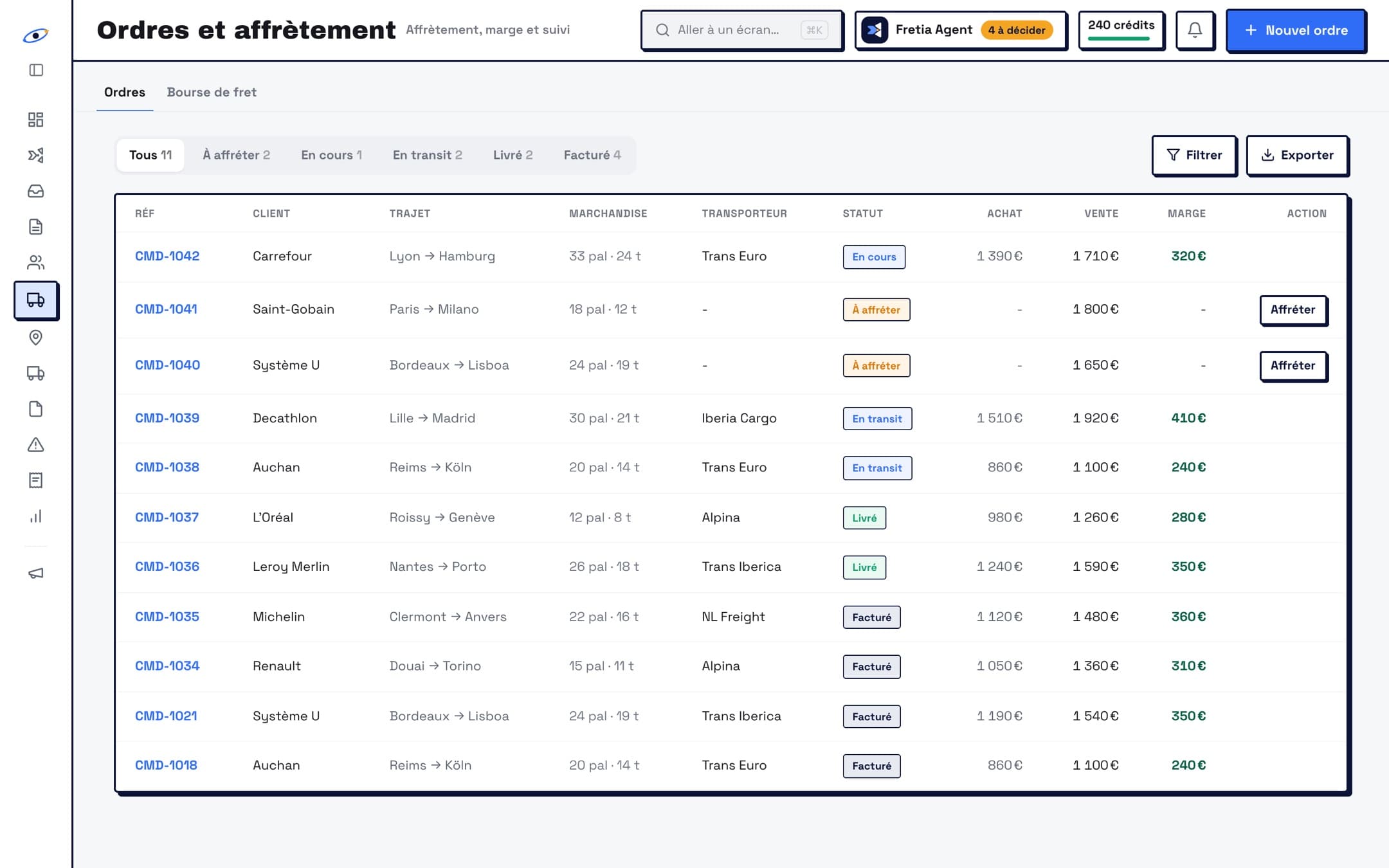1389x868 pixels.
Task: Click the 240 crédits progress indicator
Action: click(x=1121, y=30)
